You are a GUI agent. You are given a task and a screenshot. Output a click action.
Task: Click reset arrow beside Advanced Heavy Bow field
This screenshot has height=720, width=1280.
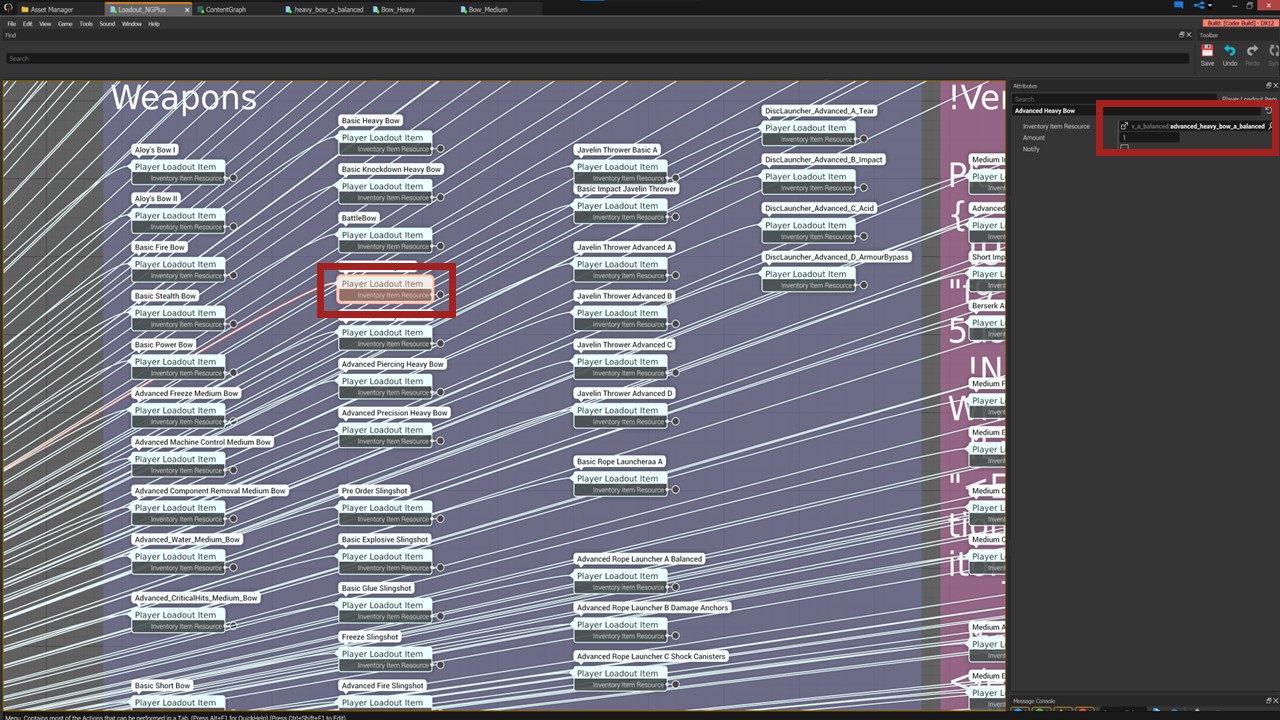click(1269, 111)
